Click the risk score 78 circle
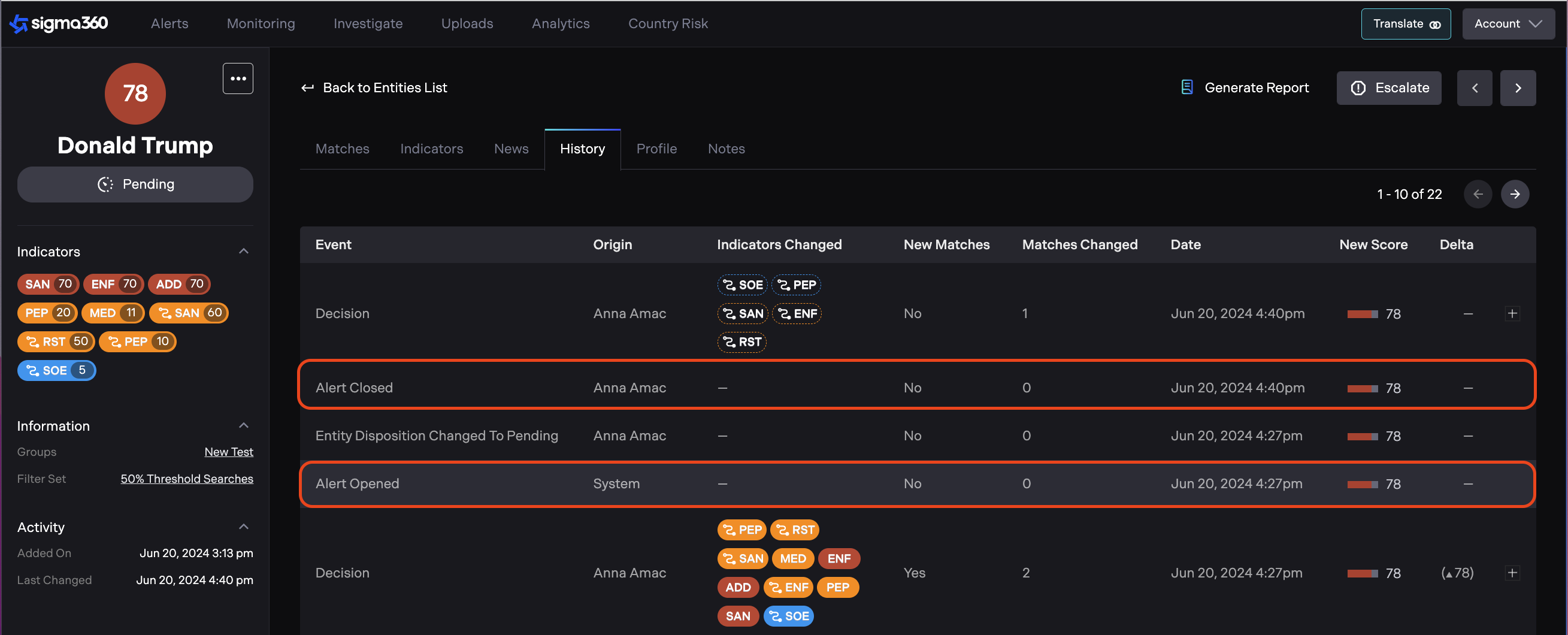The width and height of the screenshot is (1568, 635). (x=135, y=94)
